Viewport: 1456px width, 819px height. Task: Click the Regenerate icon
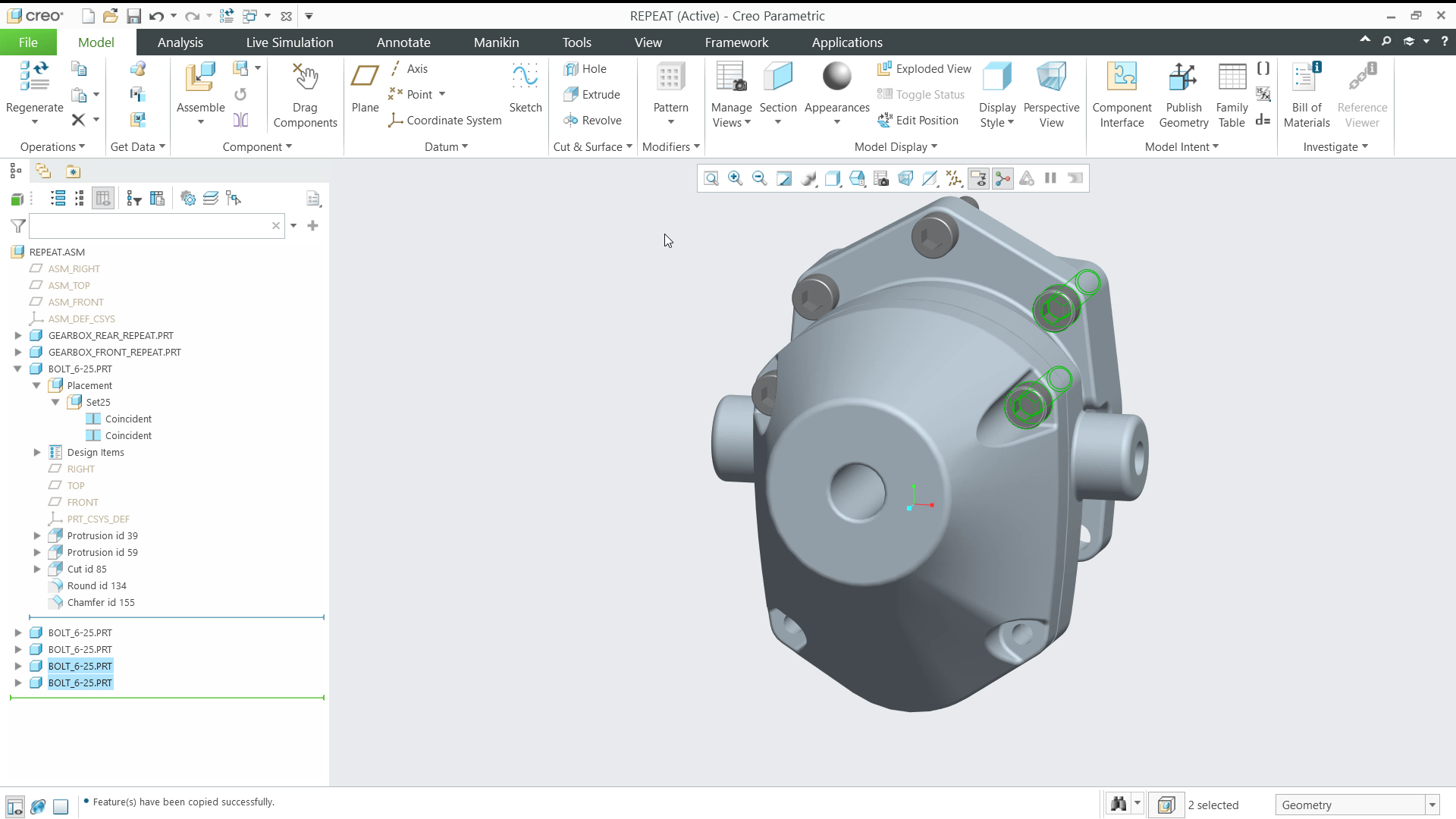[34, 78]
